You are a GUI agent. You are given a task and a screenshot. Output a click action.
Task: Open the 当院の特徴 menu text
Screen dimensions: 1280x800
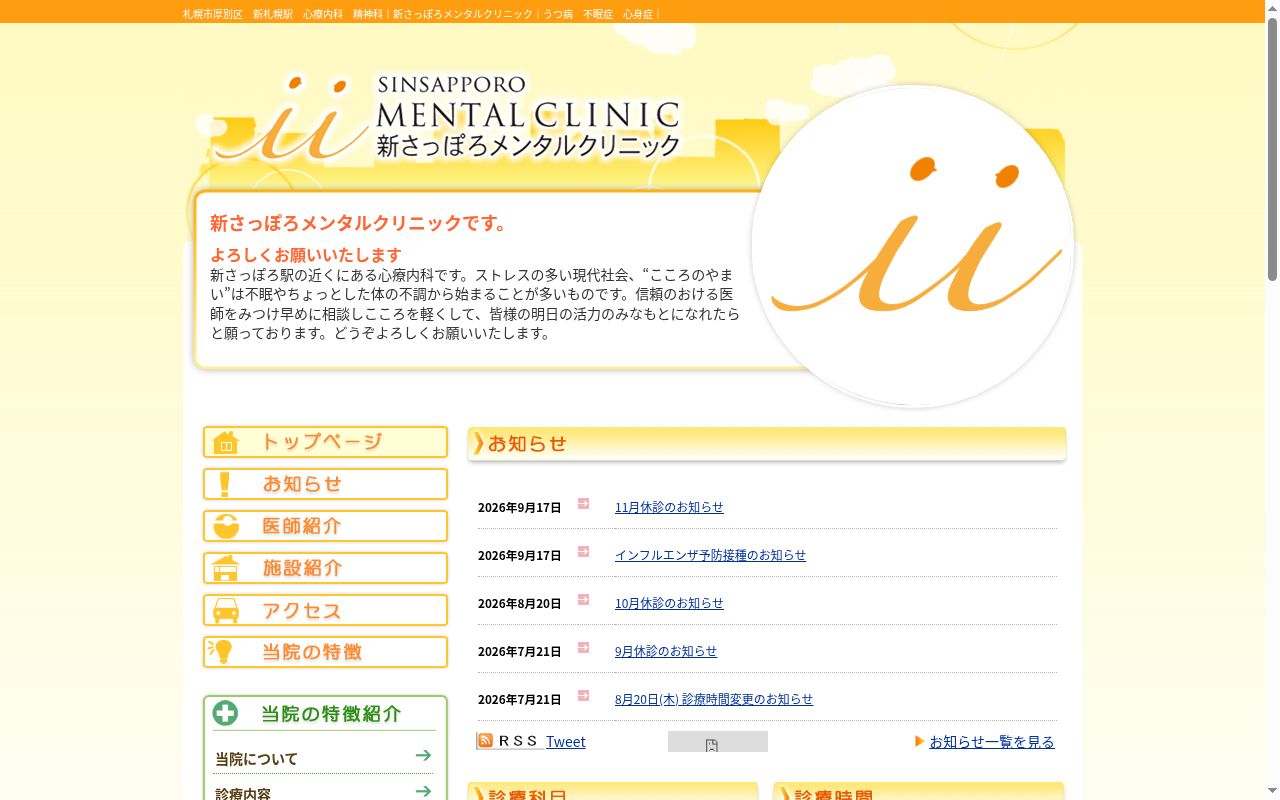pyautogui.click(x=312, y=652)
